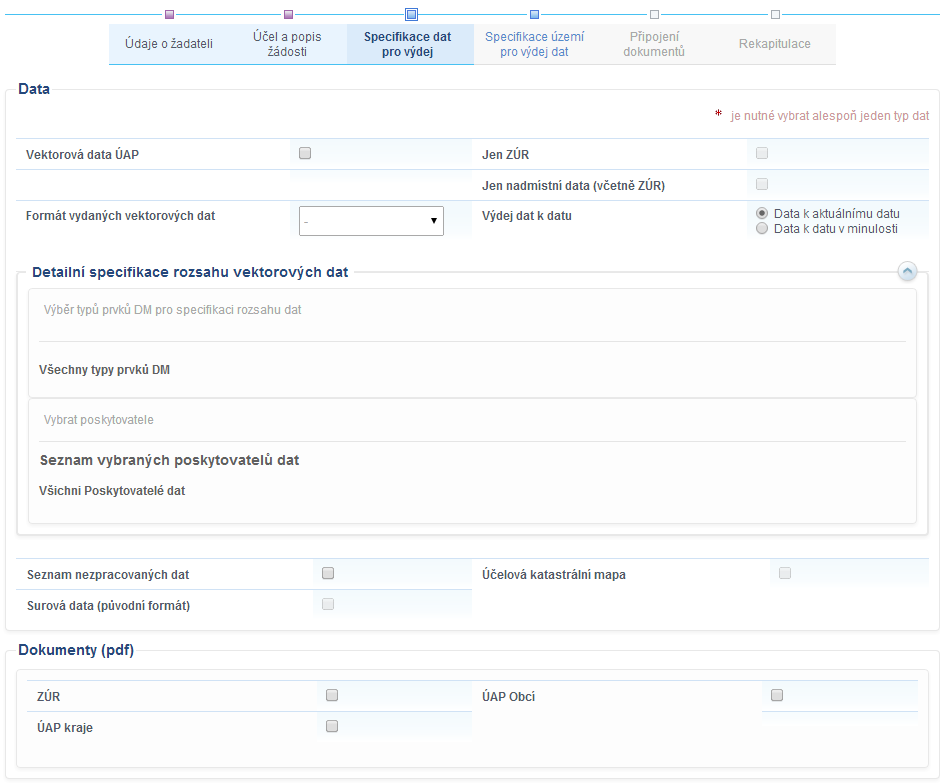Screen dimensions: 947x784
Task: Tick the ZÚR documents checkbox
Action: (x=332, y=695)
